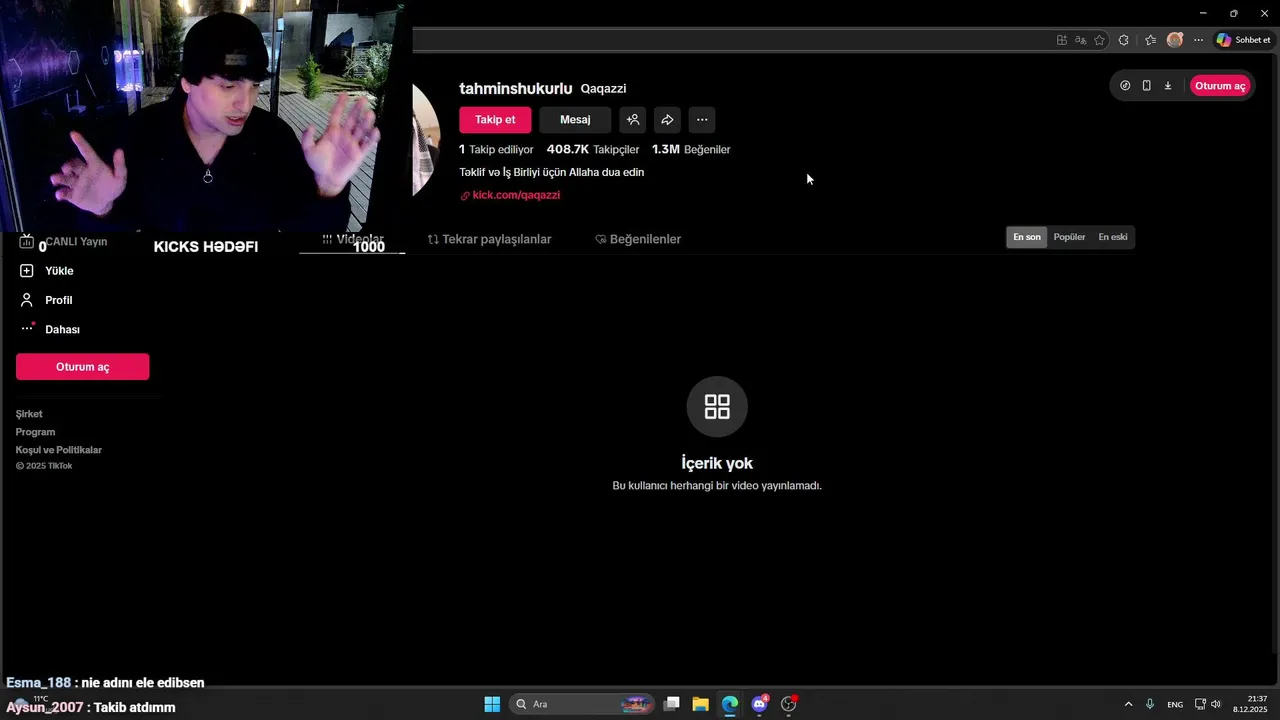Open the Edge profile avatar

pyautogui.click(x=1175, y=40)
